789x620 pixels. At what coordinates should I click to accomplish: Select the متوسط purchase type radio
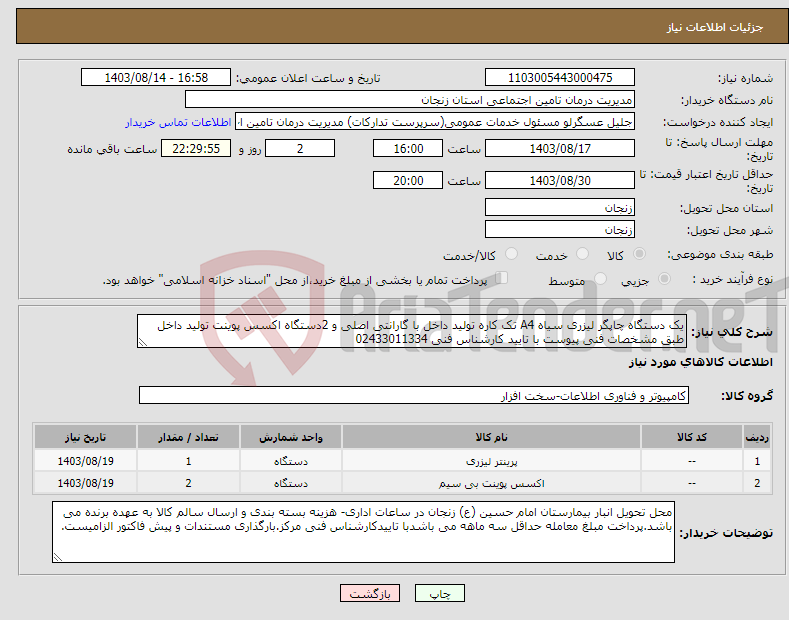point(600,279)
